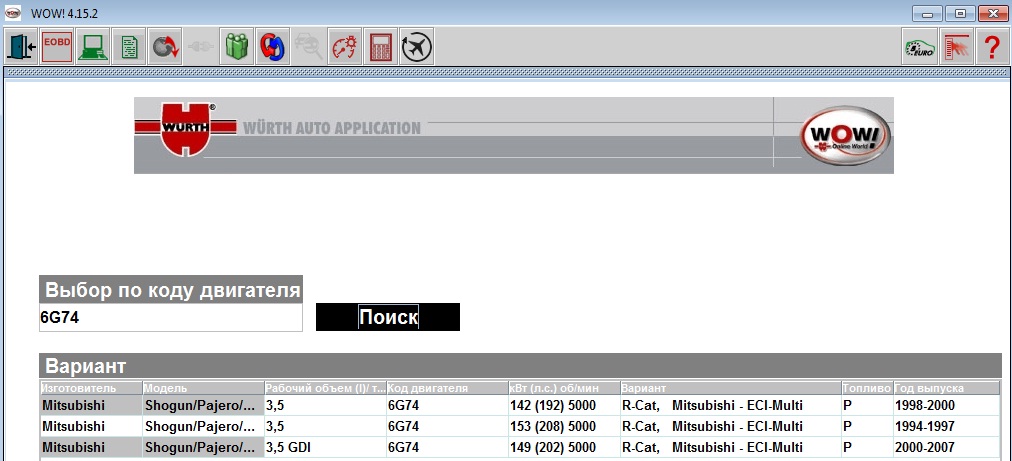Open the red gauge warning light icon

click(345, 47)
